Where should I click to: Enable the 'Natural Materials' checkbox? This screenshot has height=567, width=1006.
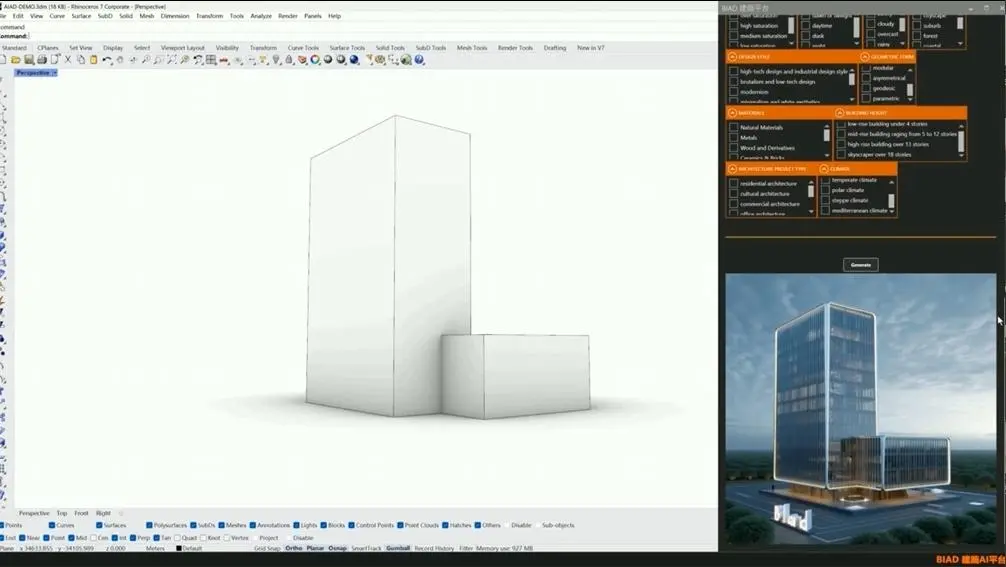point(734,127)
